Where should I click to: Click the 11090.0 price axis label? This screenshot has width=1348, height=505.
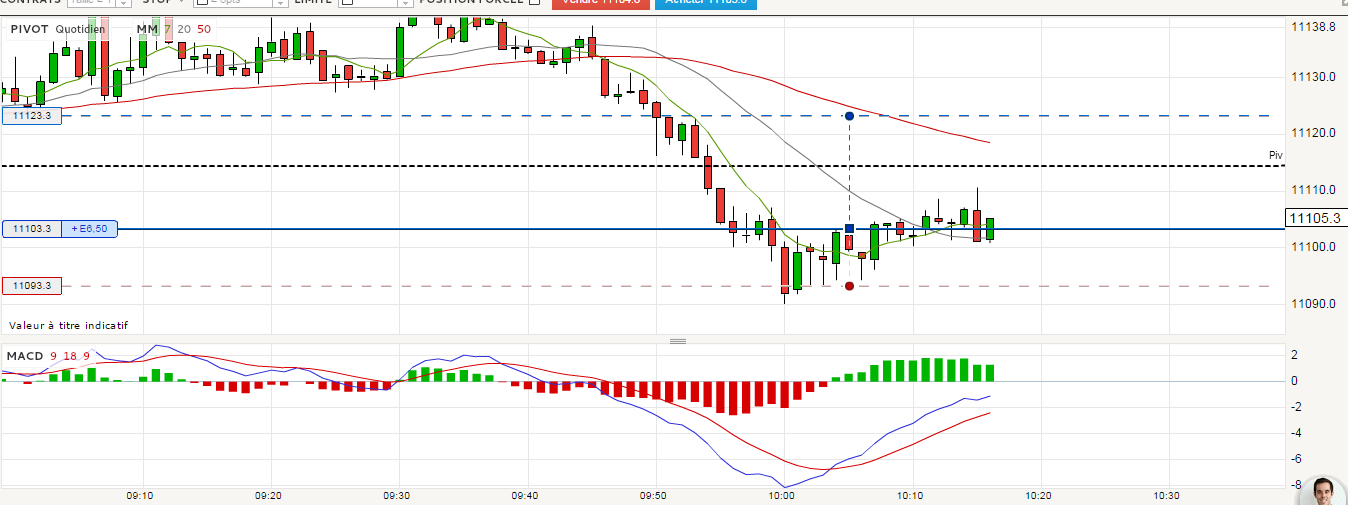click(x=1314, y=304)
